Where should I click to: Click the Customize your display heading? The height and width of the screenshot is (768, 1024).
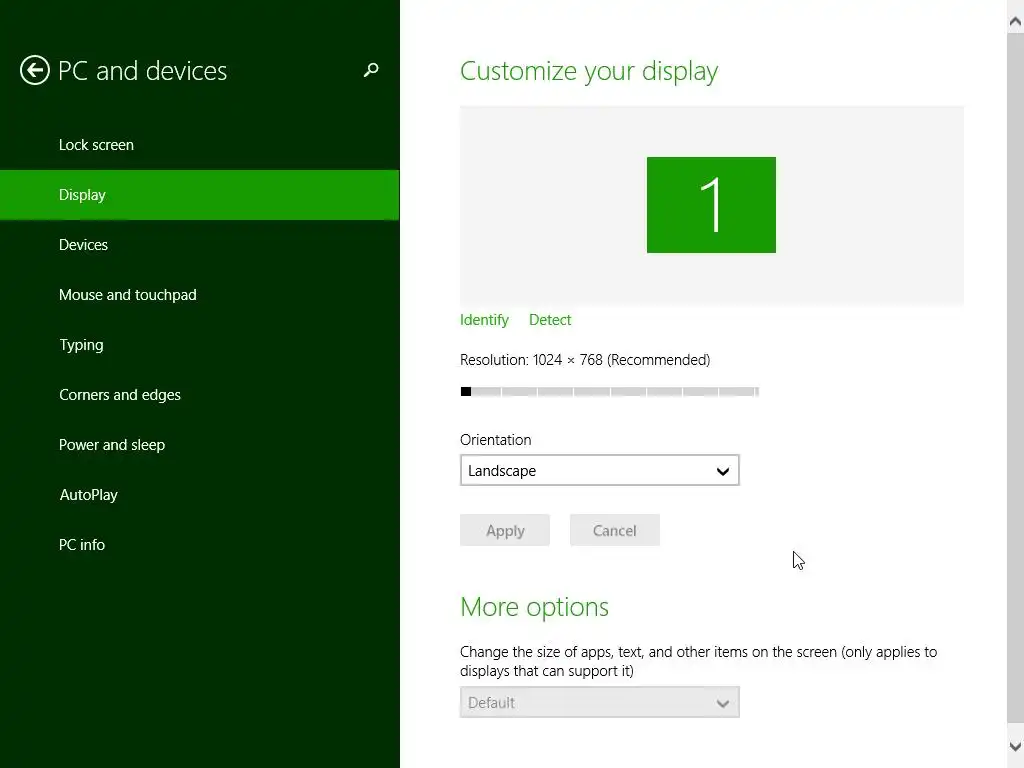coord(588,71)
